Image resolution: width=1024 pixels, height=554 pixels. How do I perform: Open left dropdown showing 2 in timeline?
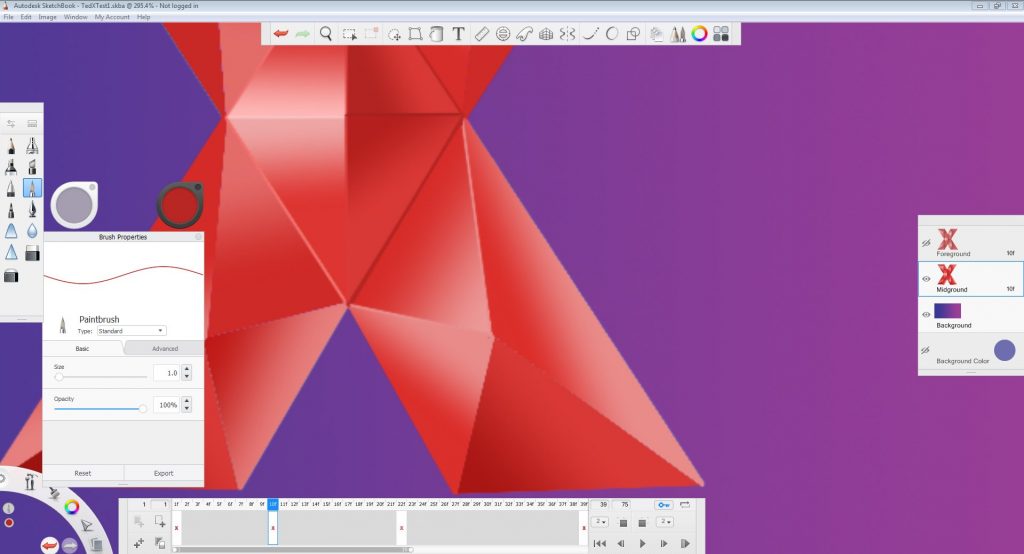[601, 522]
